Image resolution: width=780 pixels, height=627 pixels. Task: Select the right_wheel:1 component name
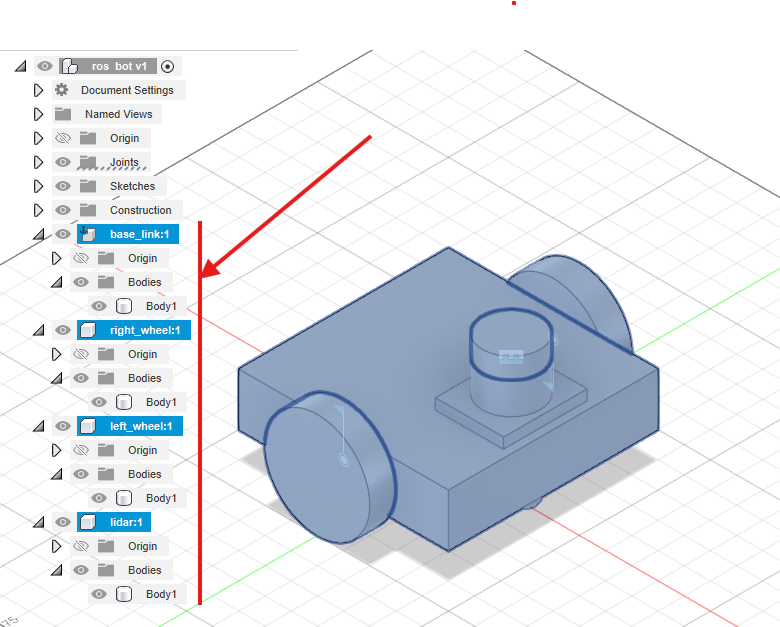point(145,330)
